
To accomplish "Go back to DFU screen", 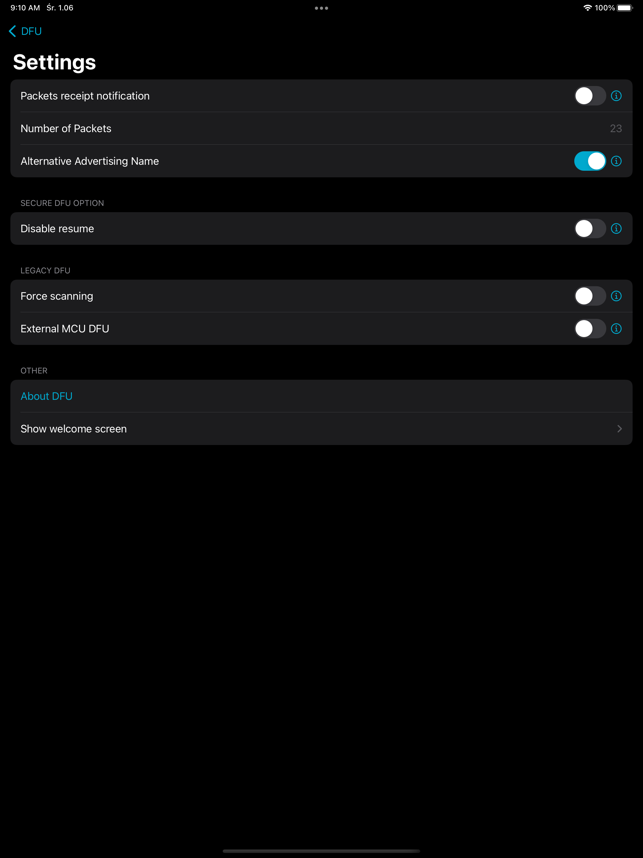I will [x=25, y=31].
